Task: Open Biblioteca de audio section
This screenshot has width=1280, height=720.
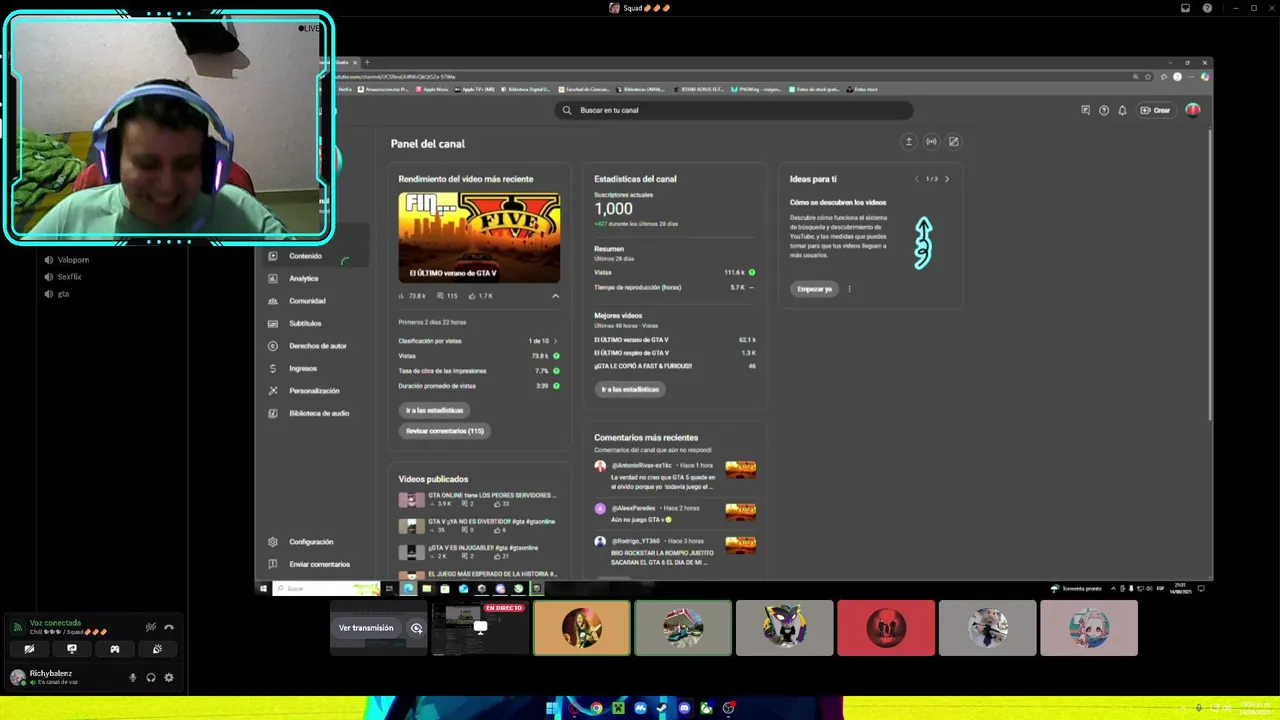Action: (x=319, y=413)
